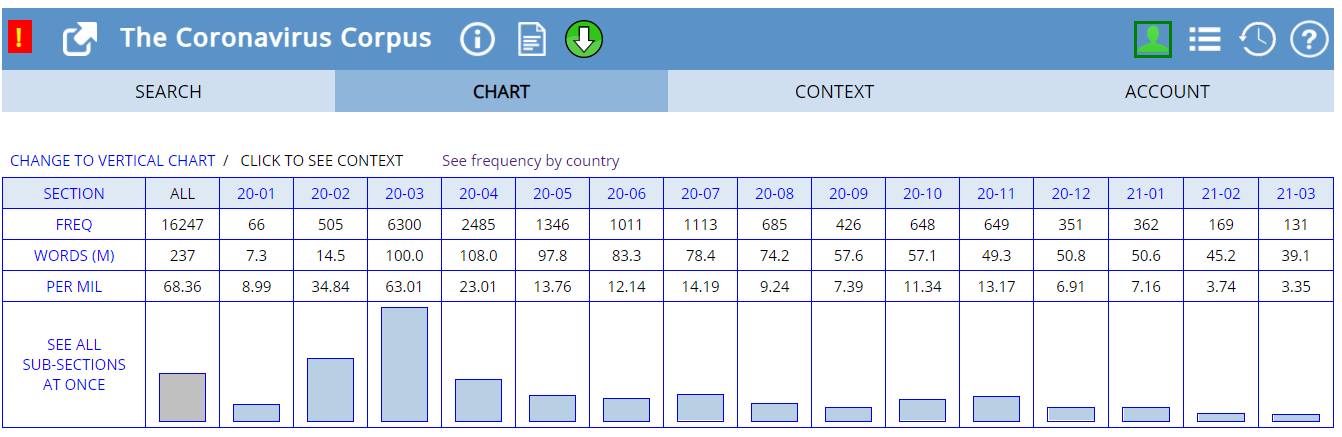Click the total frequency 16247 cell
This screenshot has width=1342, height=437.
tap(182, 224)
